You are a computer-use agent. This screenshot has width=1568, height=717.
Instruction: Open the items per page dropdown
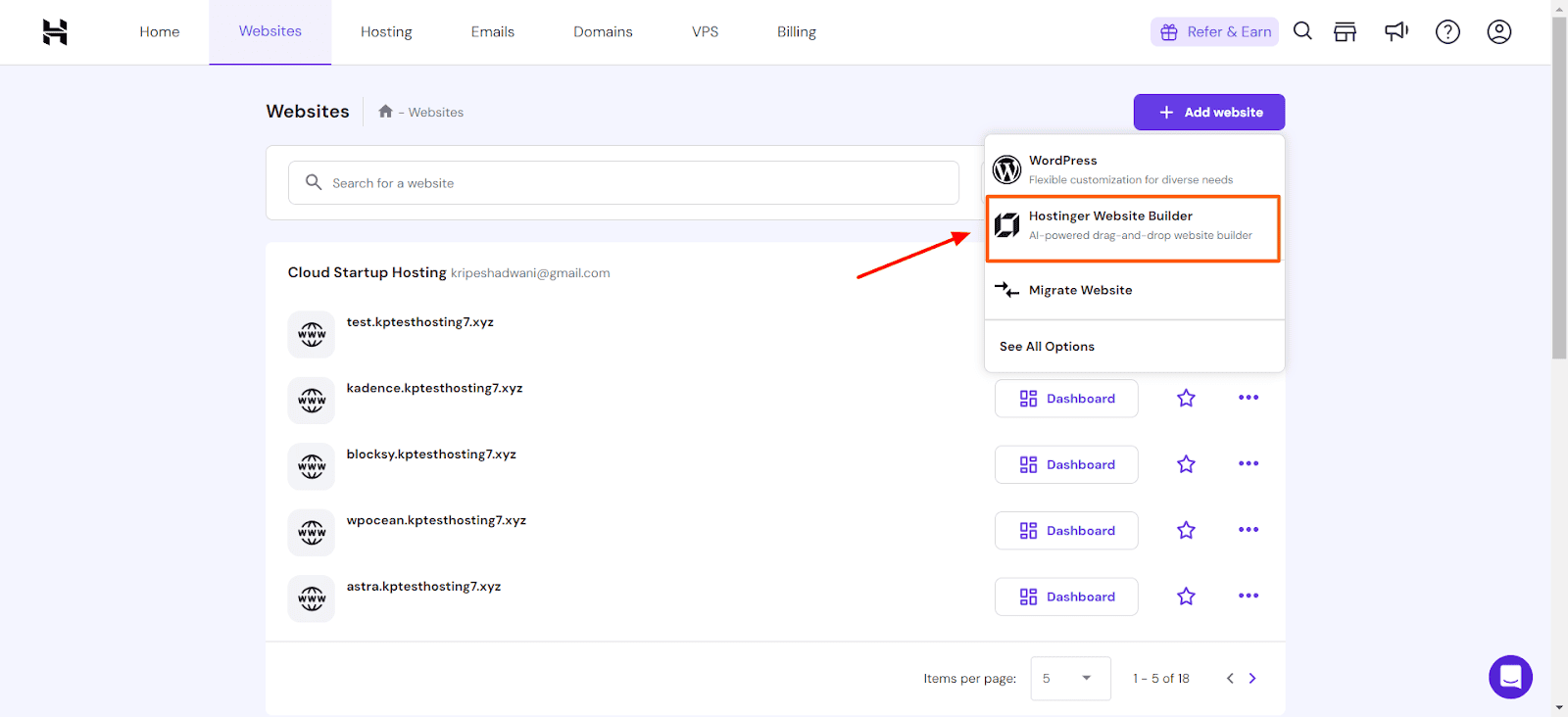[x=1069, y=678]
